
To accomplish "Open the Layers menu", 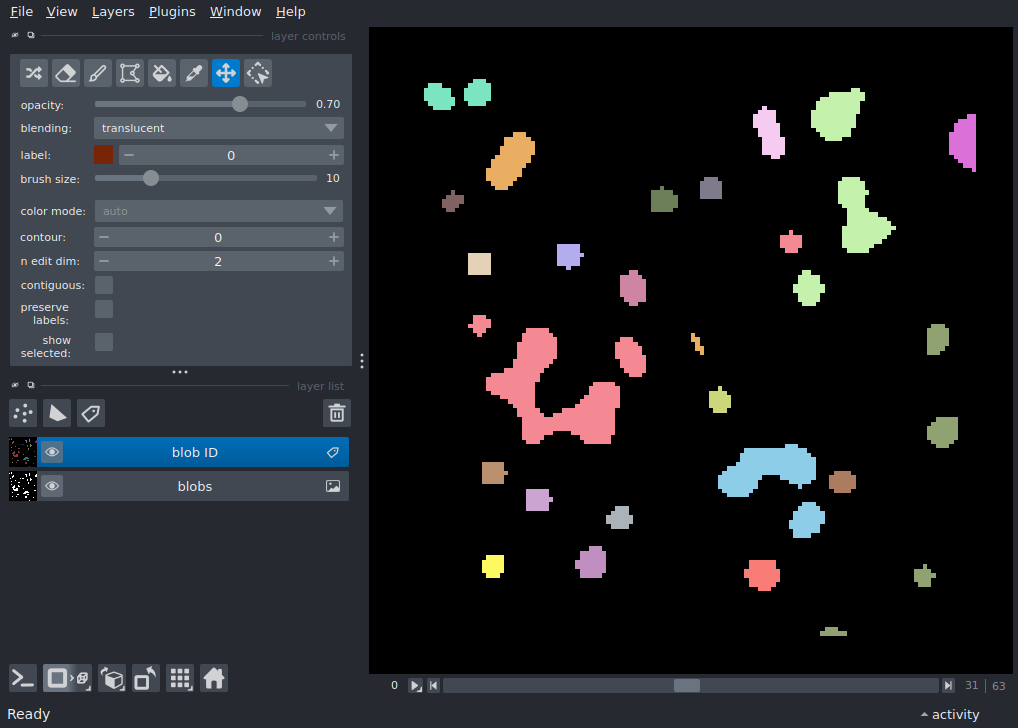I will [x=112, y=12].
